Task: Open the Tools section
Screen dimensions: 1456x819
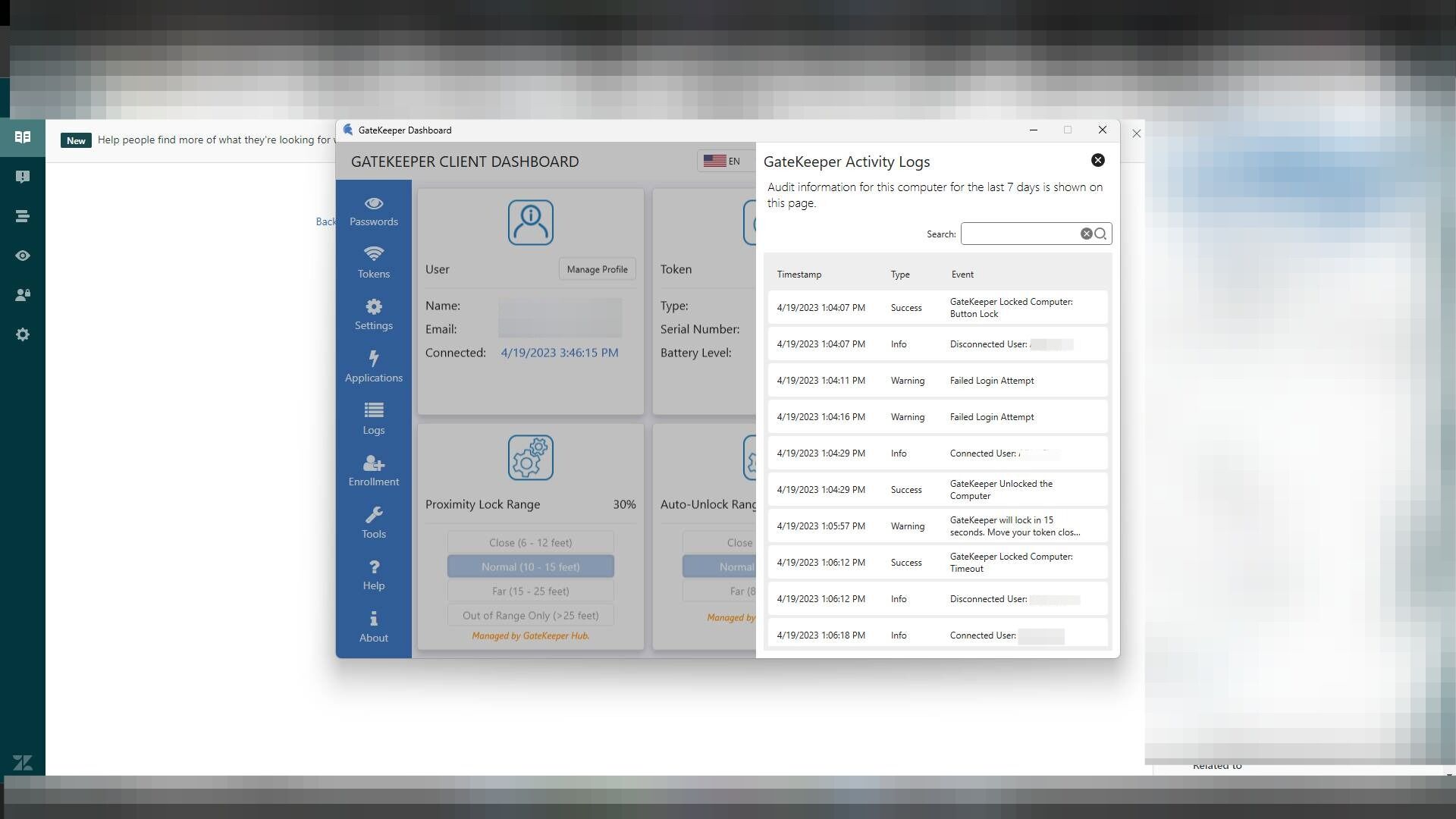Action: (373, 523)
